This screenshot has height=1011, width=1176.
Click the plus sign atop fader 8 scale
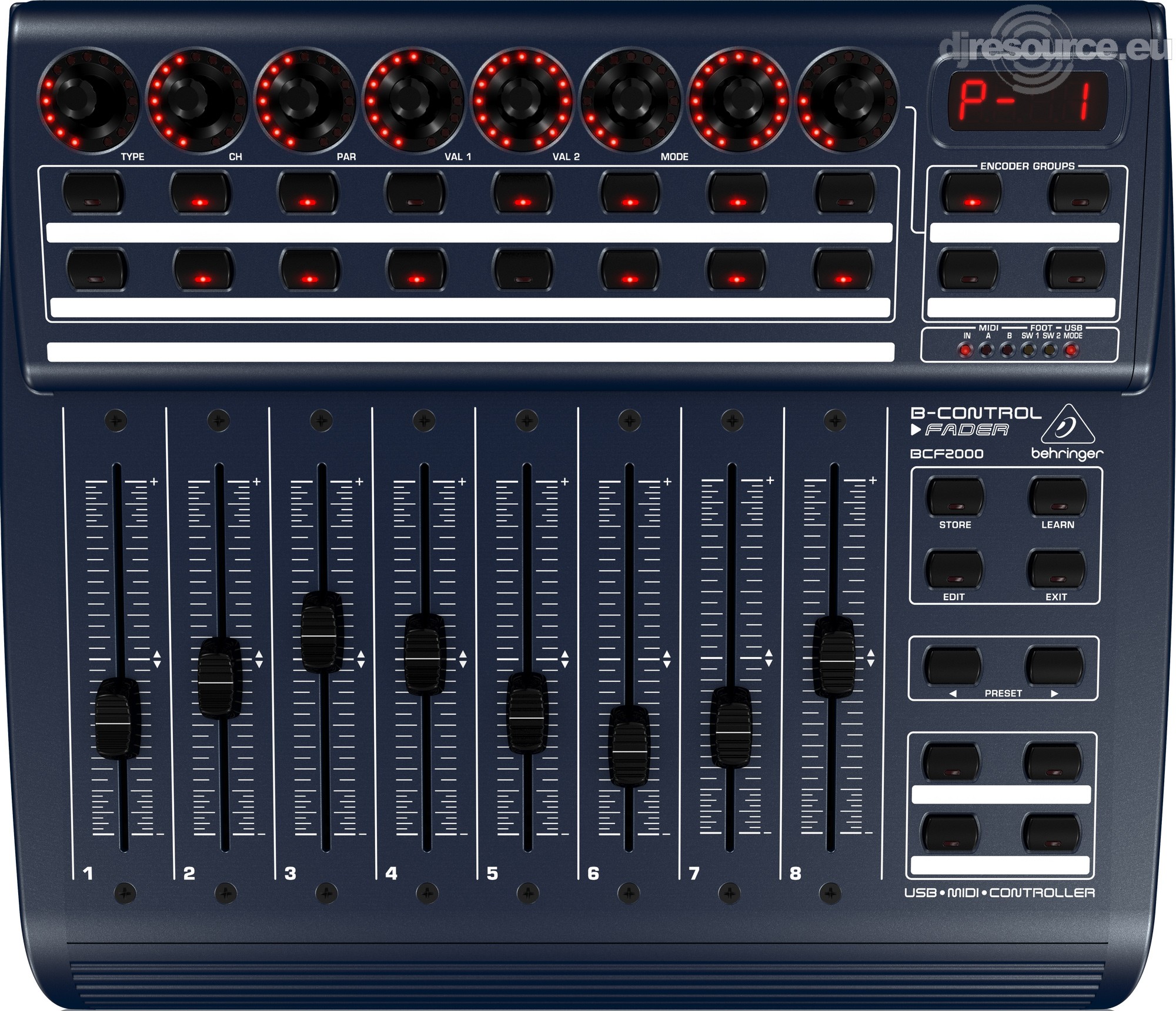tap(873, 480)
